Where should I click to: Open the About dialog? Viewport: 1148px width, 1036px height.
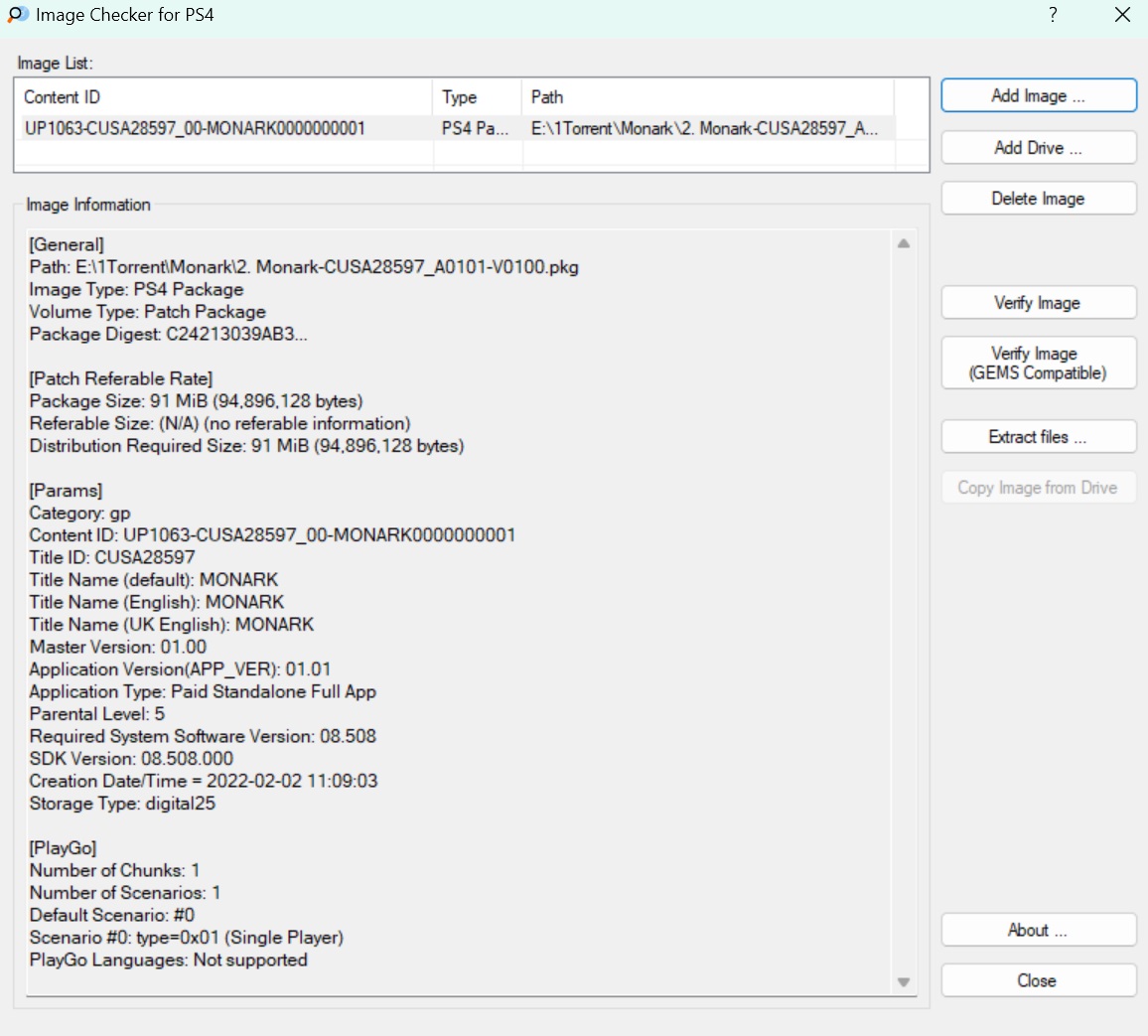pos(1038,931)
